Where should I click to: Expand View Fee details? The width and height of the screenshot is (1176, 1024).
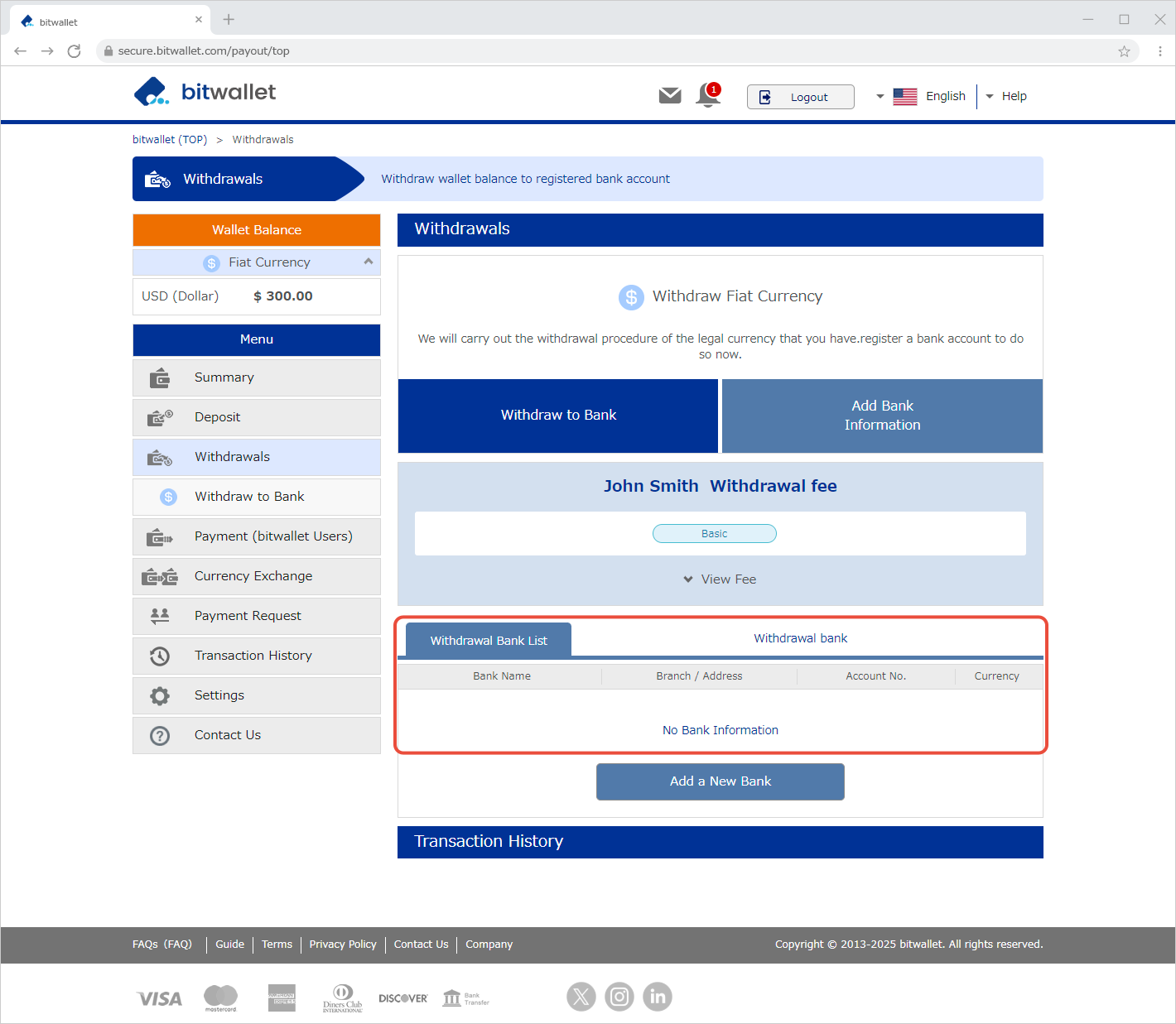click(720, 579)
